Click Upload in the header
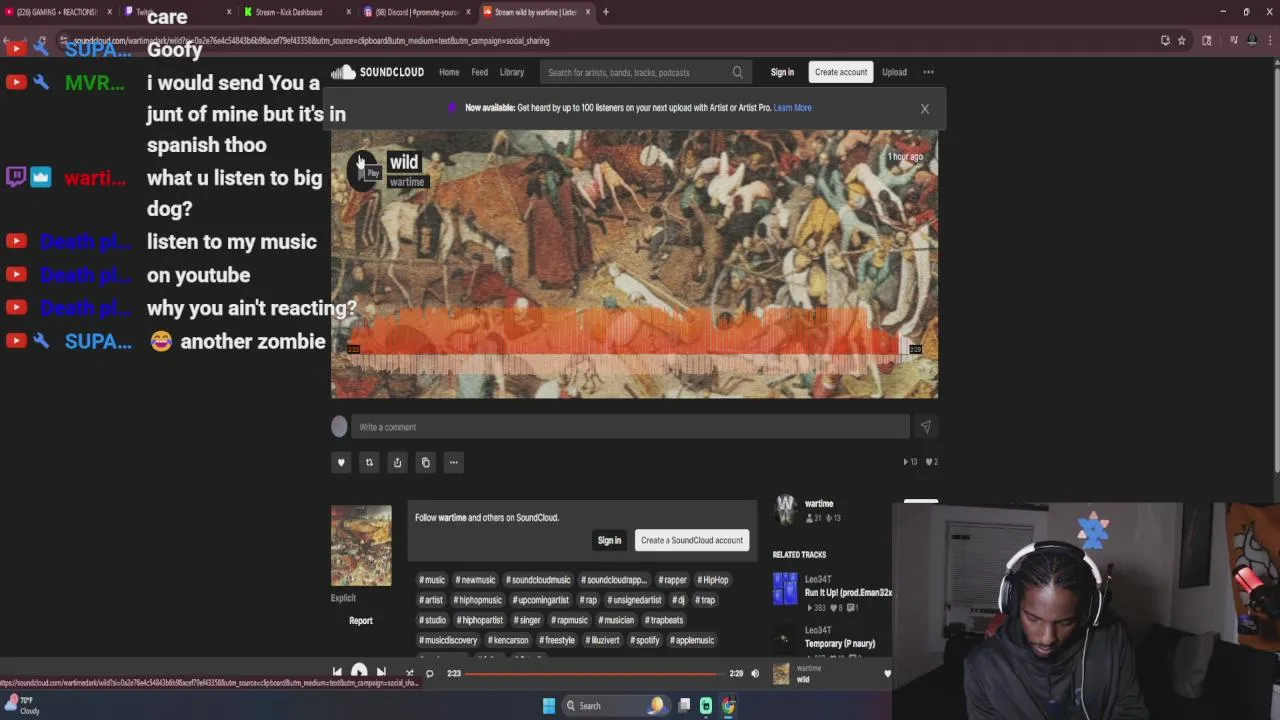1280x720 pixels. [894, 72]
